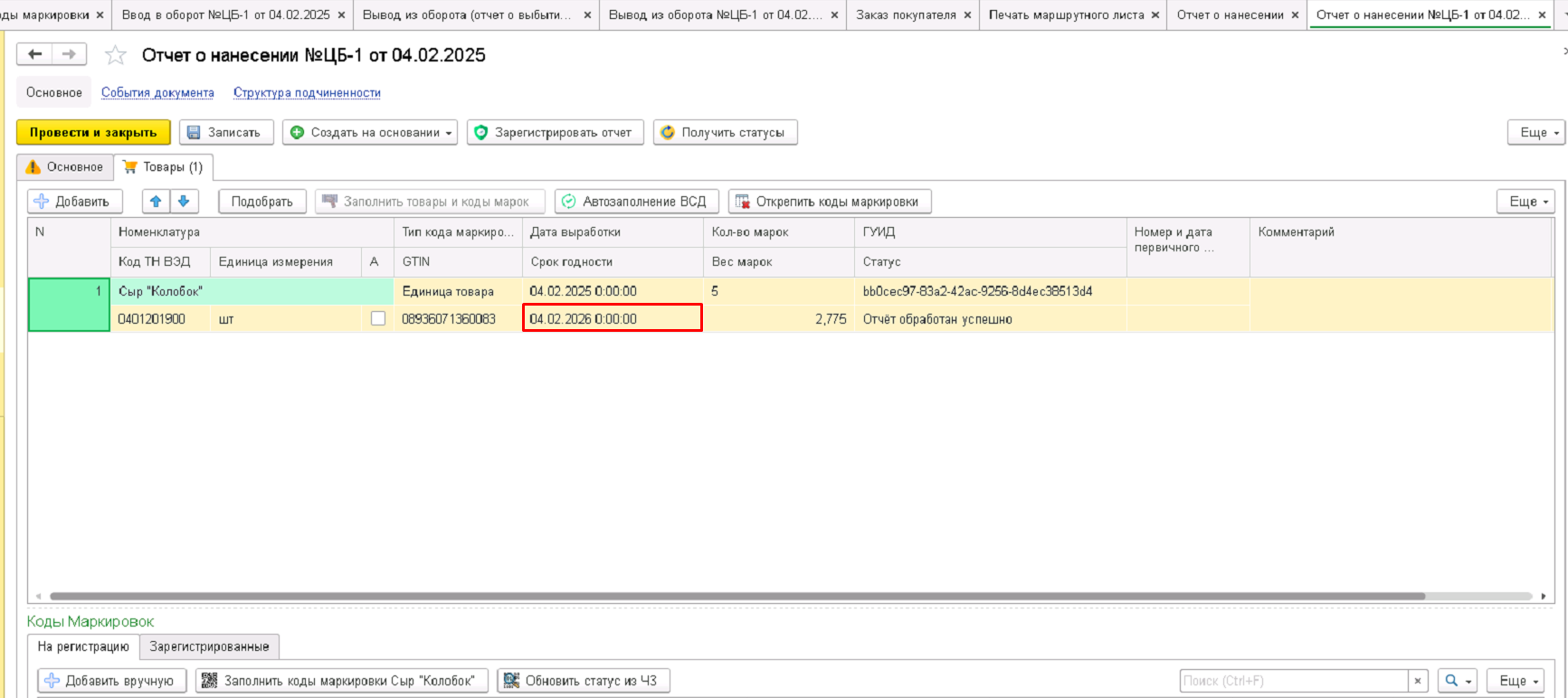Click Дата выработки column header
1568x698 pixels.
click(x=613, y=232)
